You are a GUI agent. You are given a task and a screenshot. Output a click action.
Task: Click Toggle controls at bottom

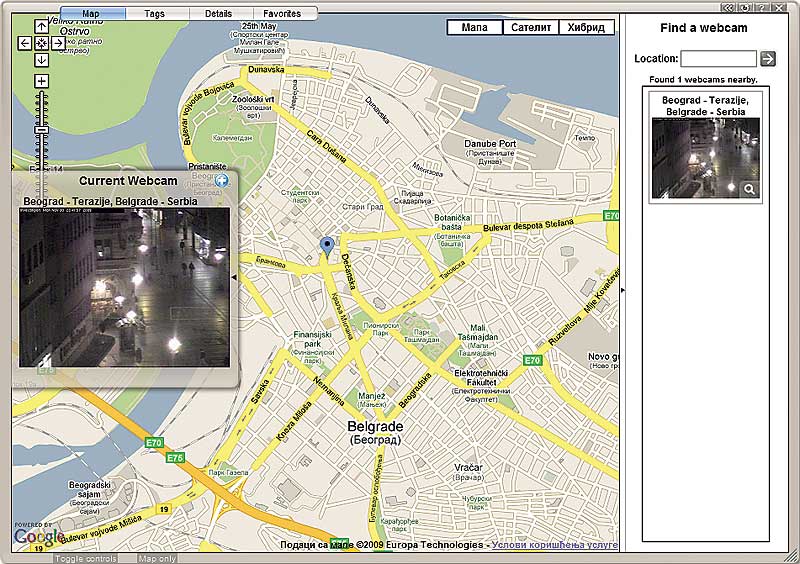click(86, 558)
